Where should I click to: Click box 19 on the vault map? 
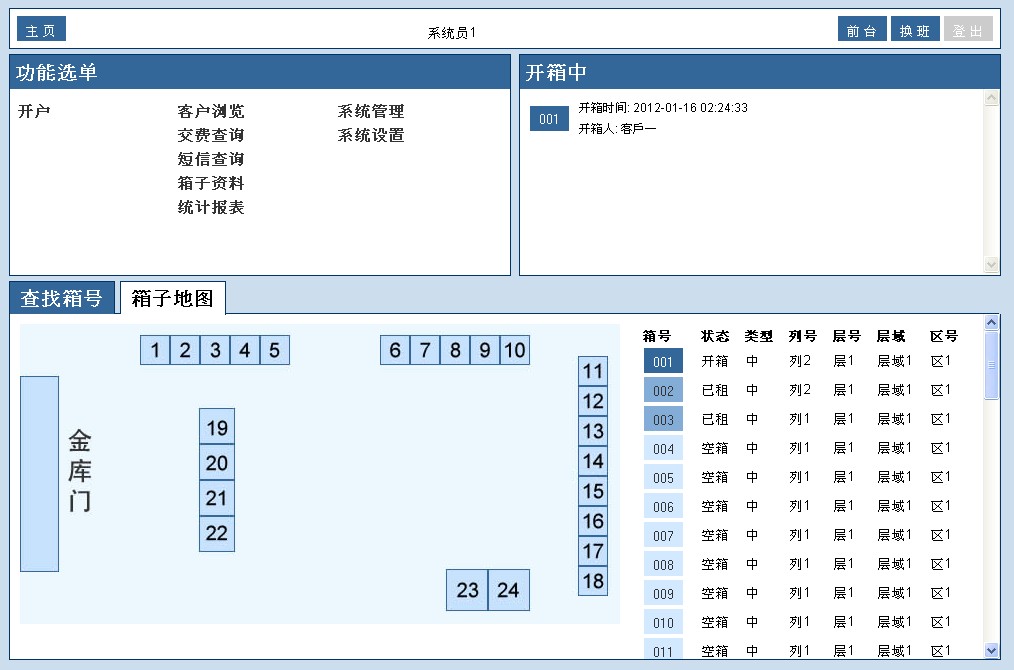pyautogui.click(x=217, y=427)
